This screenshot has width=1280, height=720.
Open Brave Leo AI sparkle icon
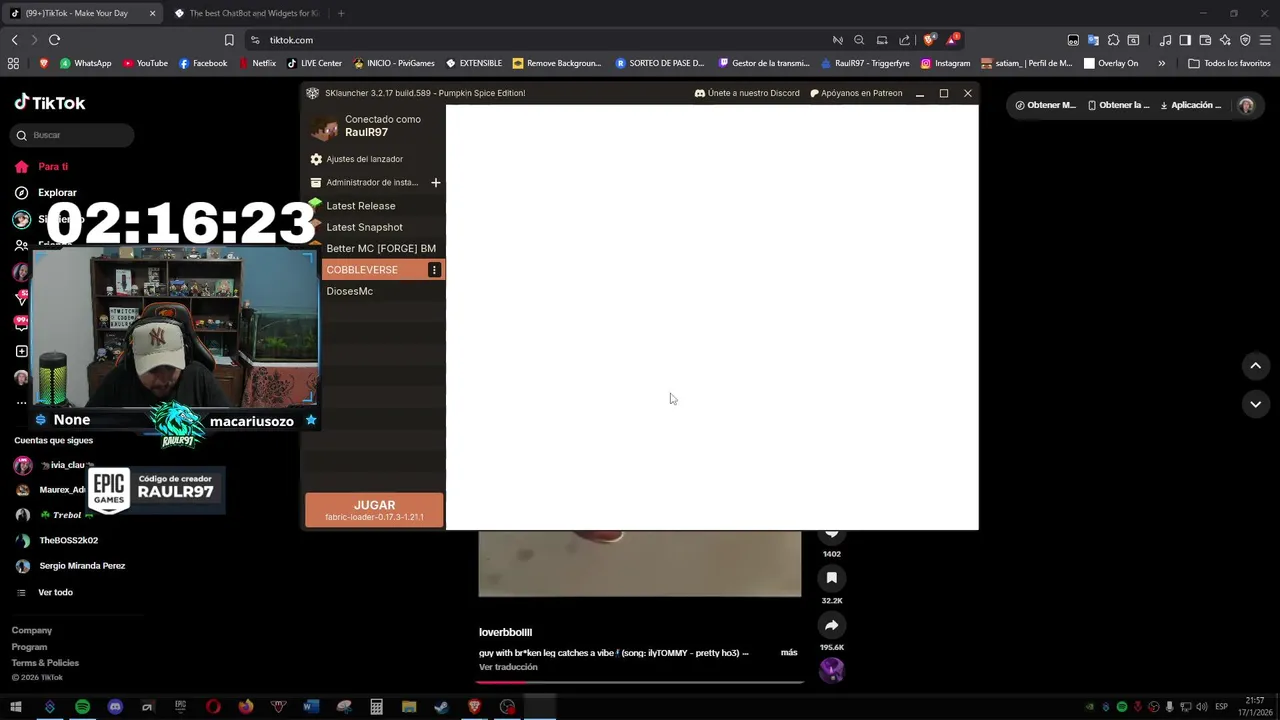tap(1225, 40)
